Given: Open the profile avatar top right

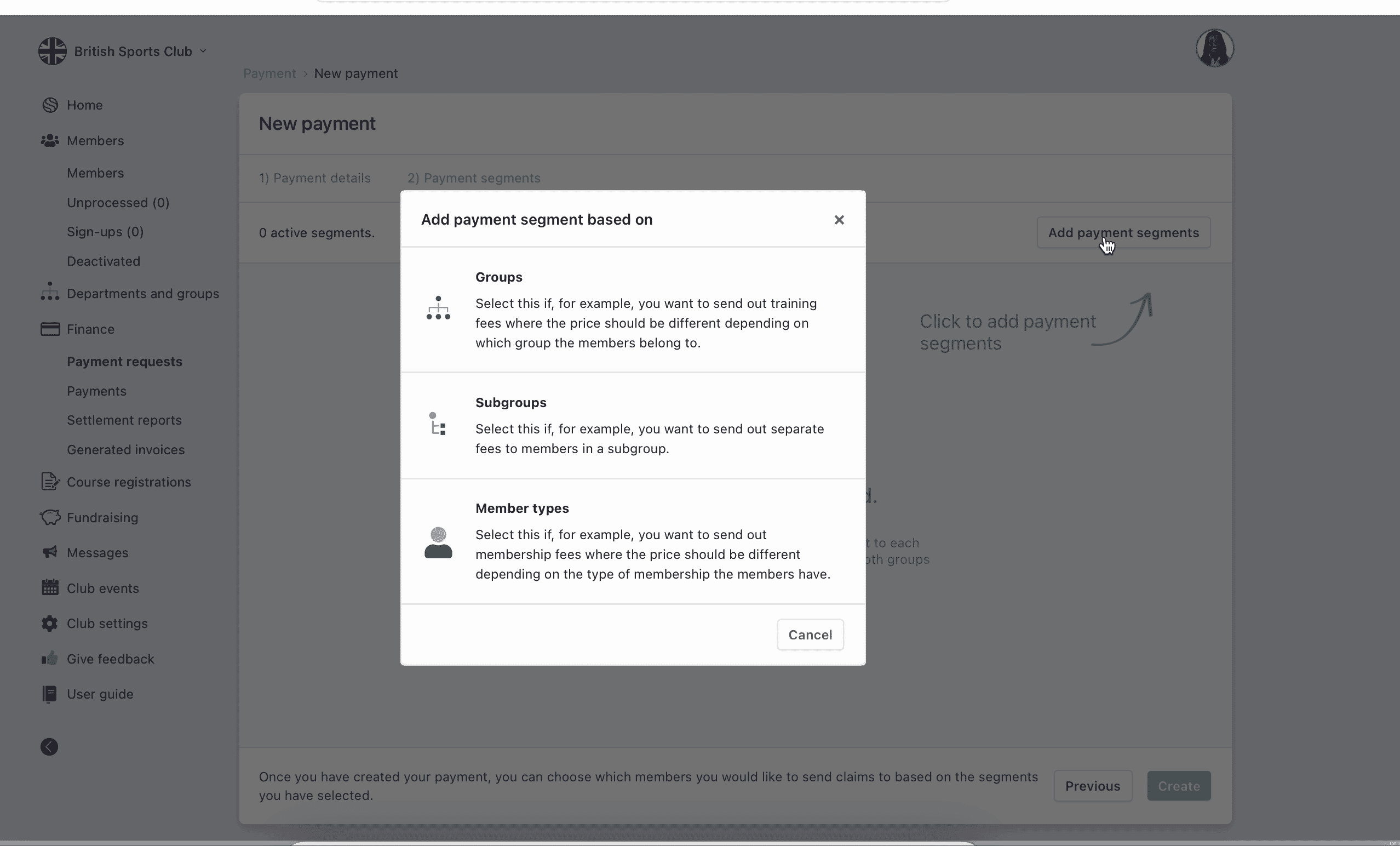Looking at the screenshot, I should 1214,48.
